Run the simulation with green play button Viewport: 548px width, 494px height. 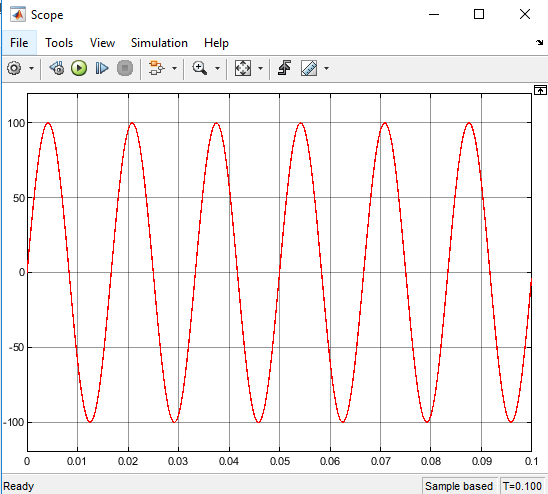[x=79, y=68]
